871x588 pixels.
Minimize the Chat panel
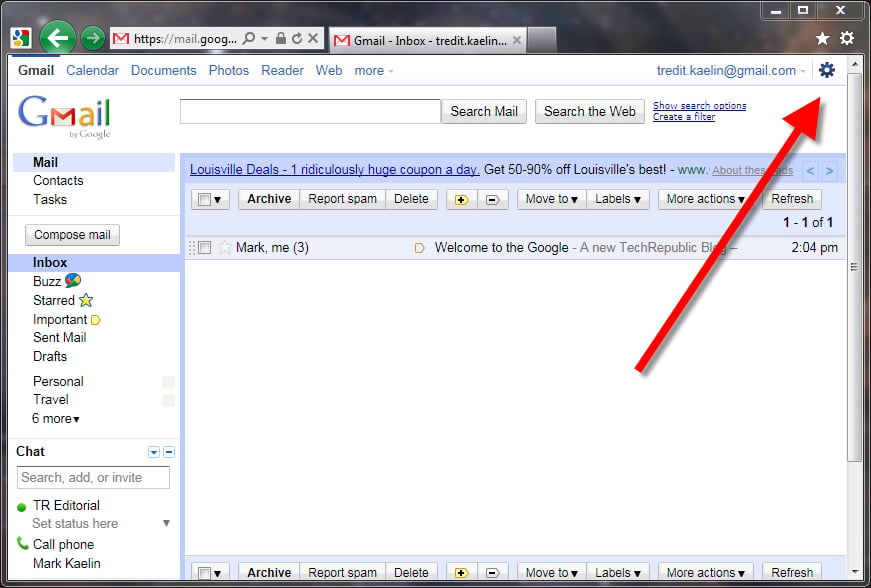click(x=169, y=452)
